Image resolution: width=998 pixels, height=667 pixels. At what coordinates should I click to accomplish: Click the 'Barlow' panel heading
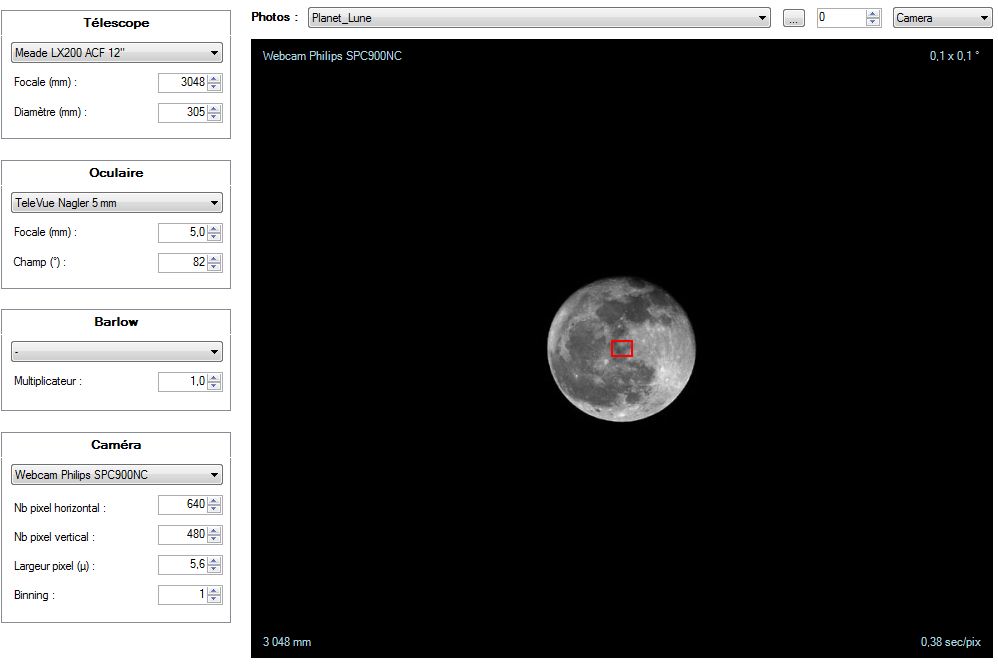tap(116, 322)
